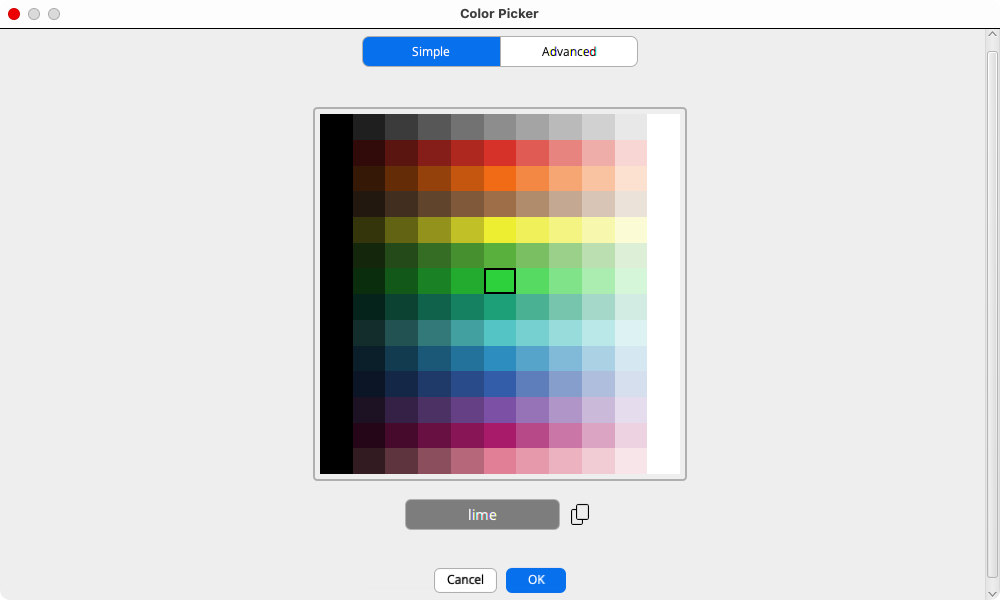Pick the white column on the palette's right

(x=663, y=294)
